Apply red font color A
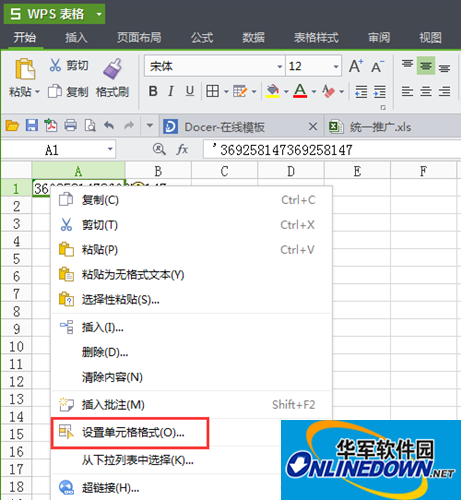Image resolution: width=461 pixels, height=500 pixels. tap(300, 91)
